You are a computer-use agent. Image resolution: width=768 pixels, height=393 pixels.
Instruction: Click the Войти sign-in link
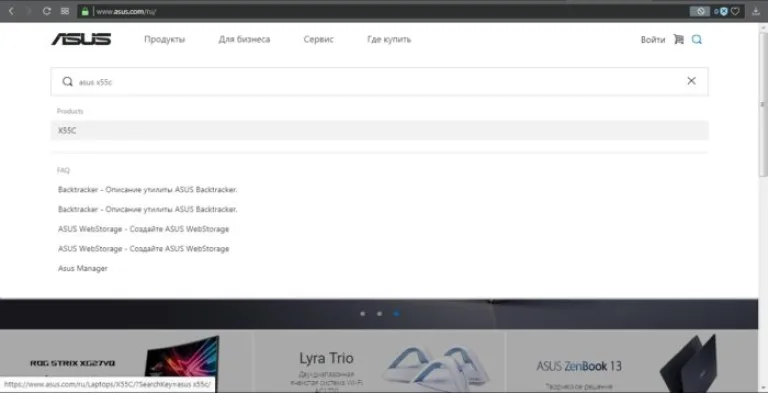pyautogui.click(x=653, y=40)
